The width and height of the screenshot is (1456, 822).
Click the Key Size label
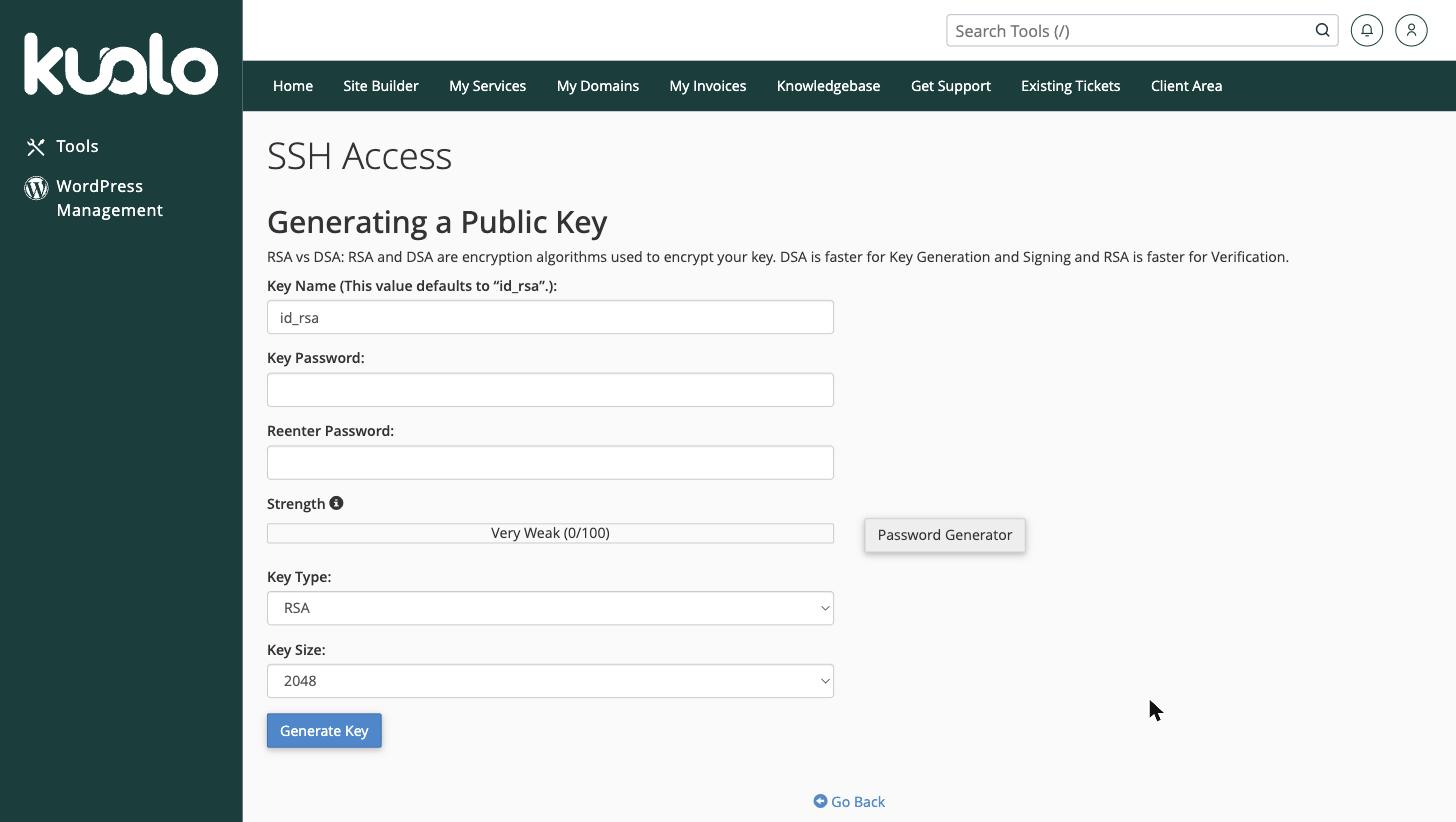tap(296, 650)
